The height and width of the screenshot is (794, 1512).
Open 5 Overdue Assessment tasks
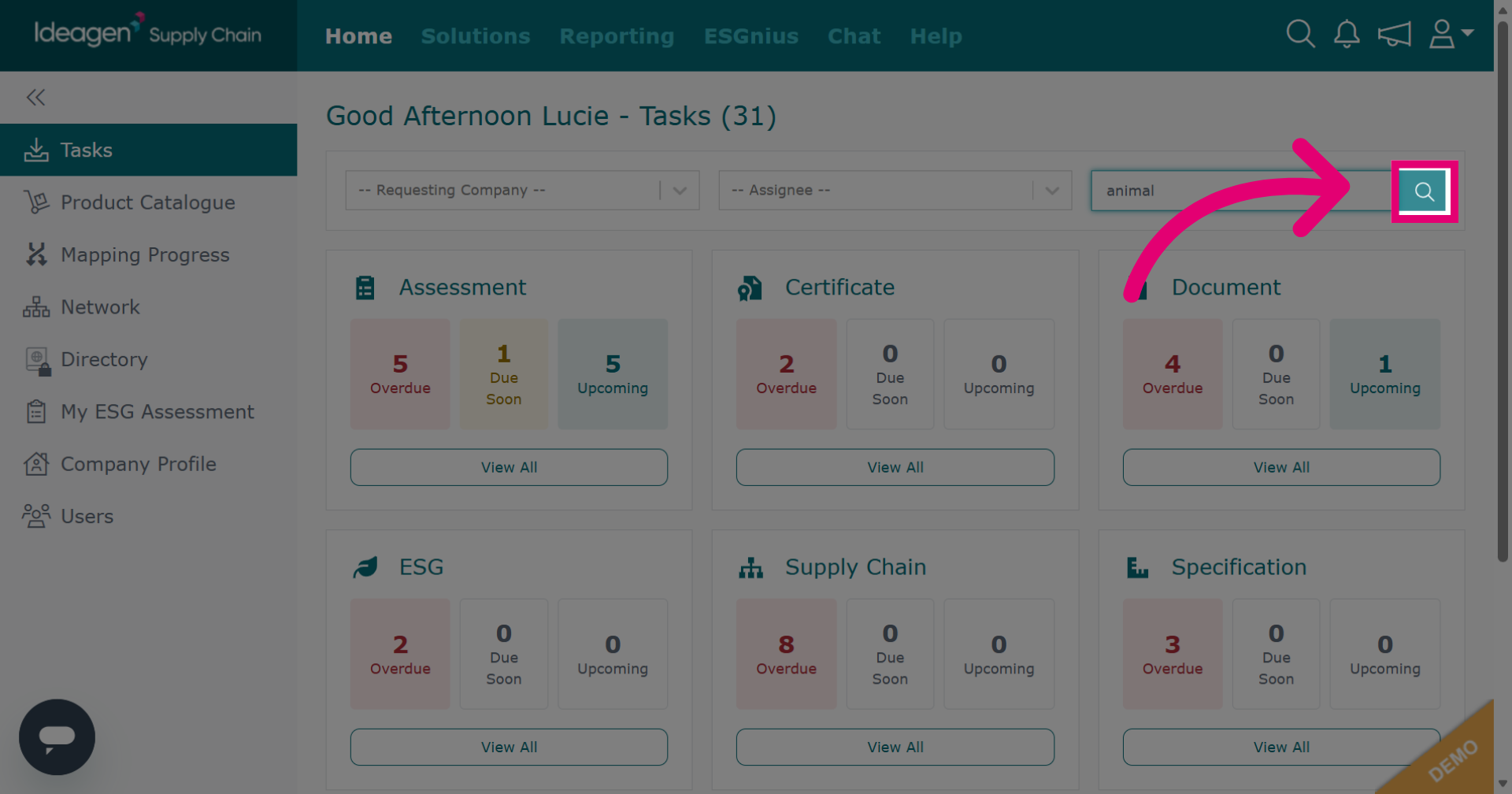pyautogui.click(x=400, y=374)
